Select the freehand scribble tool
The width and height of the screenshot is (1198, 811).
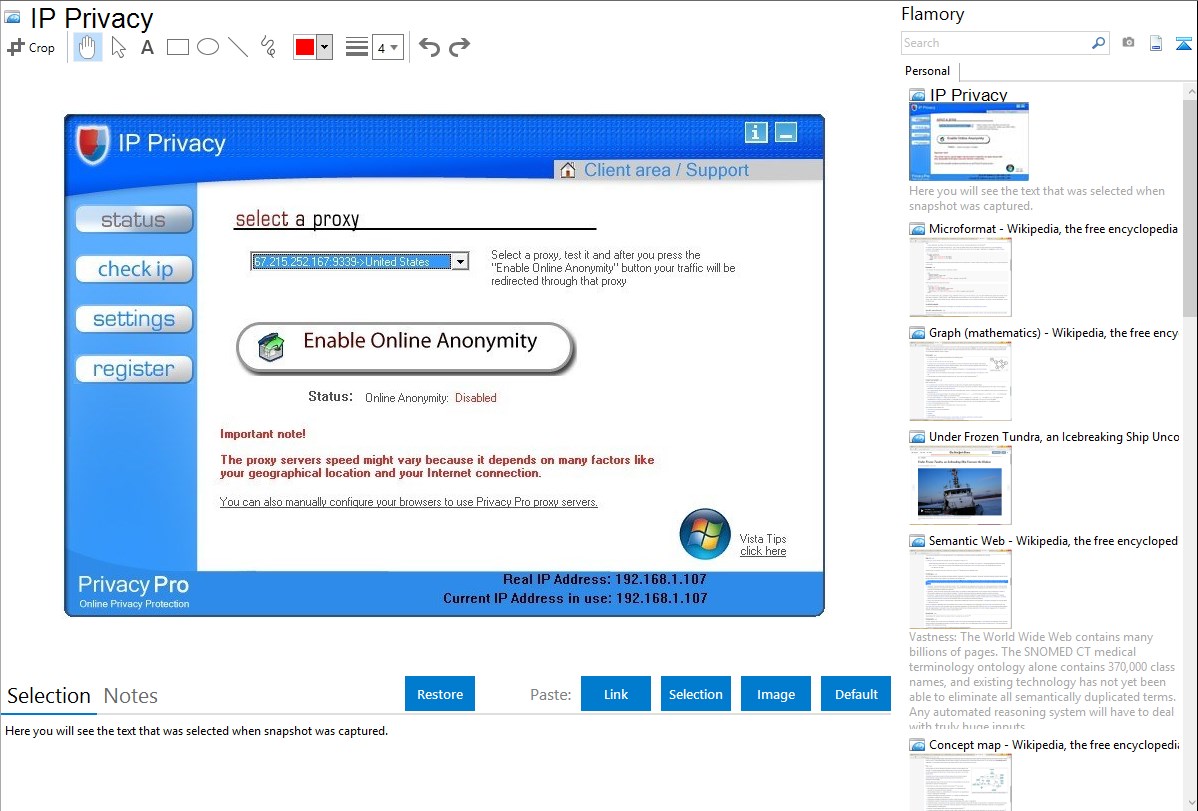point(267,47)
